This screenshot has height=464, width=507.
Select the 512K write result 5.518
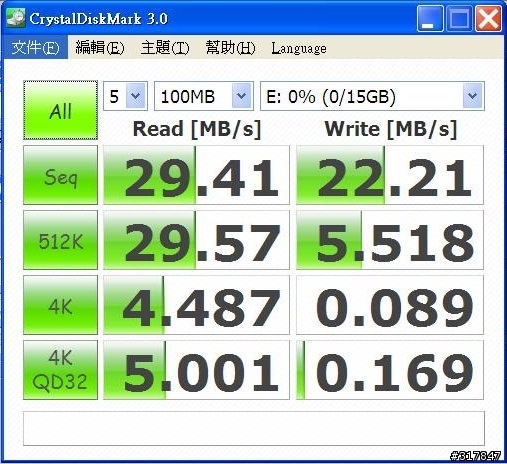[390, 240]
